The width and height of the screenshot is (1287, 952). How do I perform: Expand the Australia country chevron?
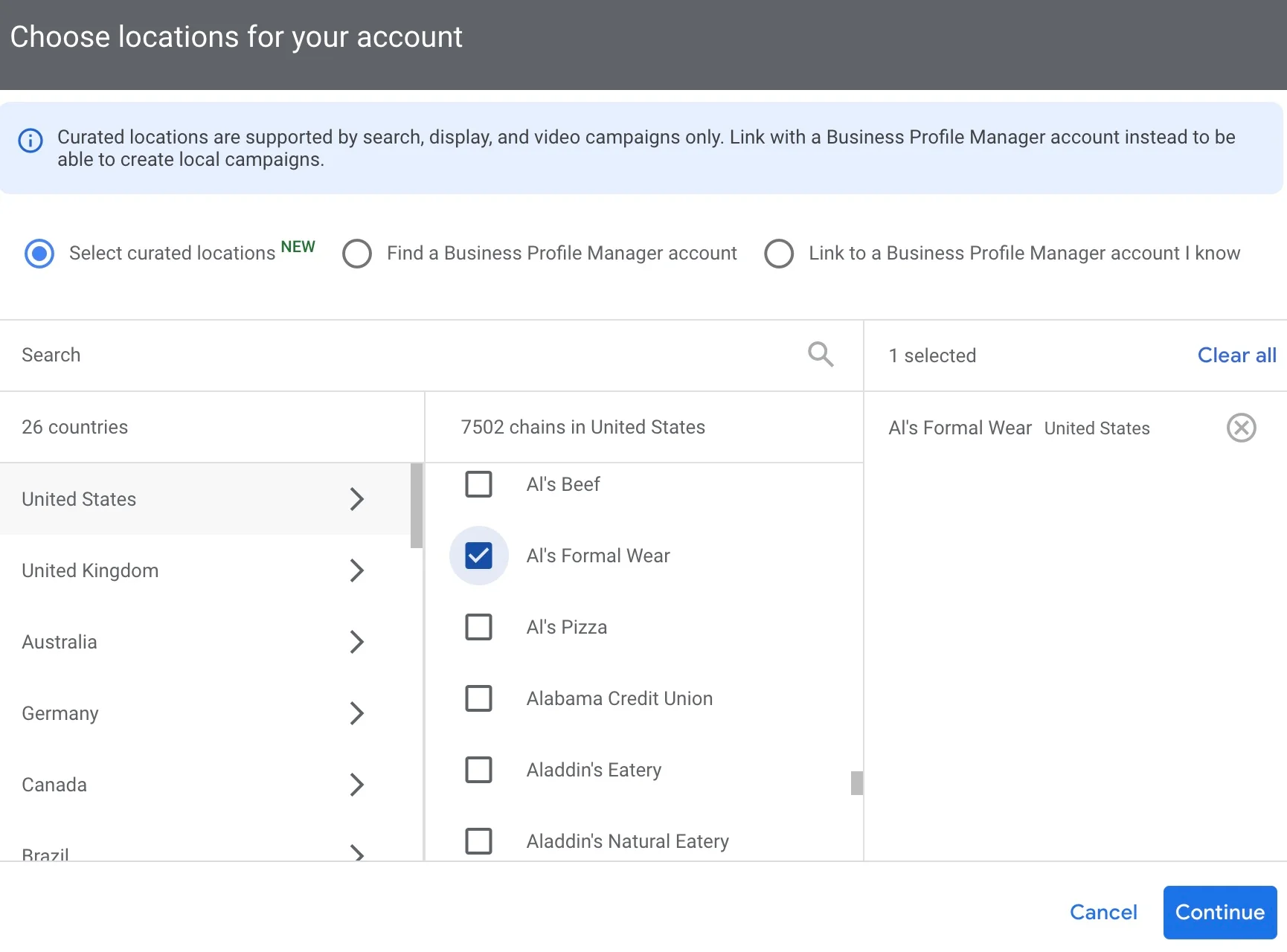[357, 642]
